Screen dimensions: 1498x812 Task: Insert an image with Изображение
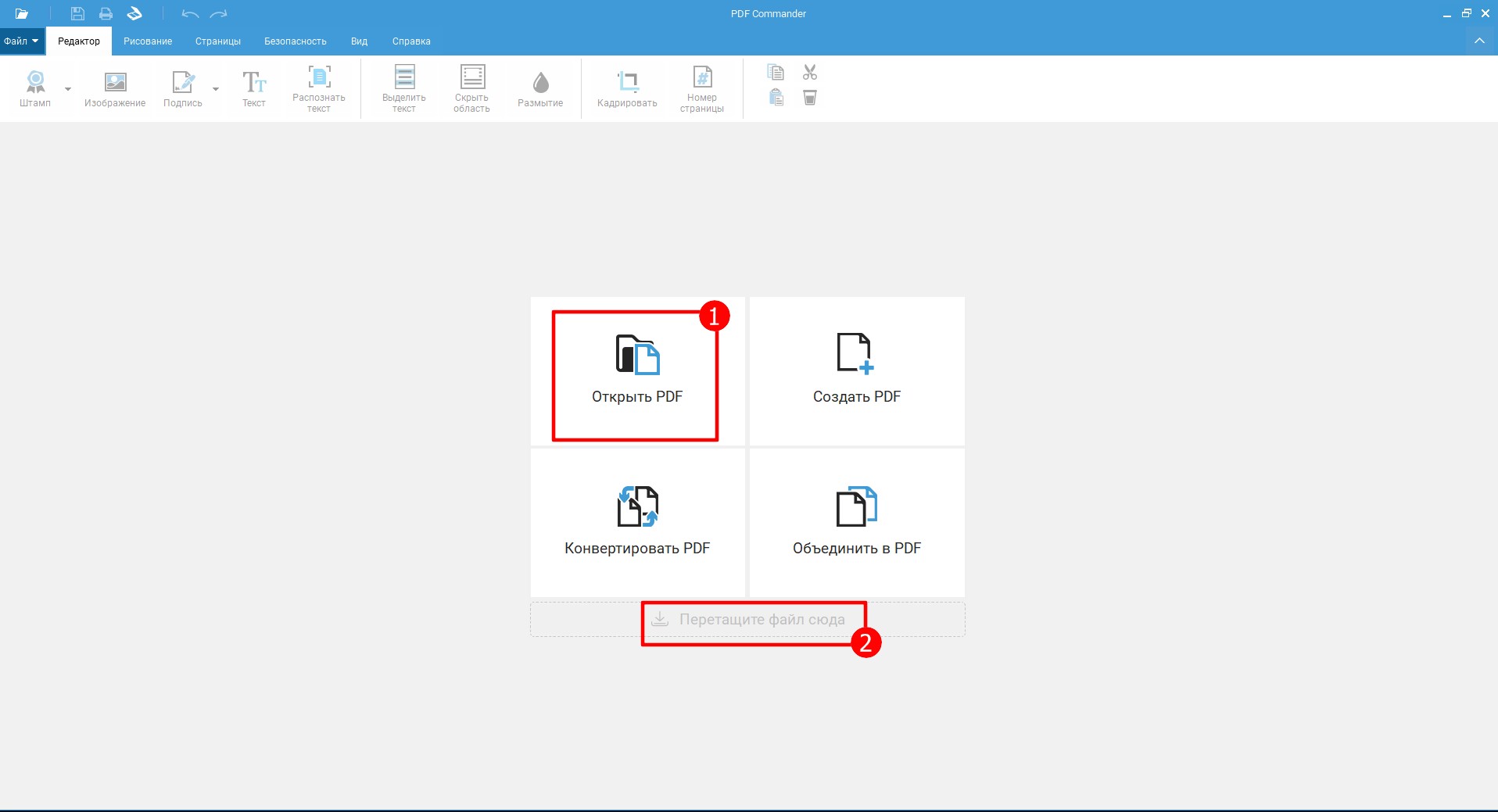click(115, 88)
